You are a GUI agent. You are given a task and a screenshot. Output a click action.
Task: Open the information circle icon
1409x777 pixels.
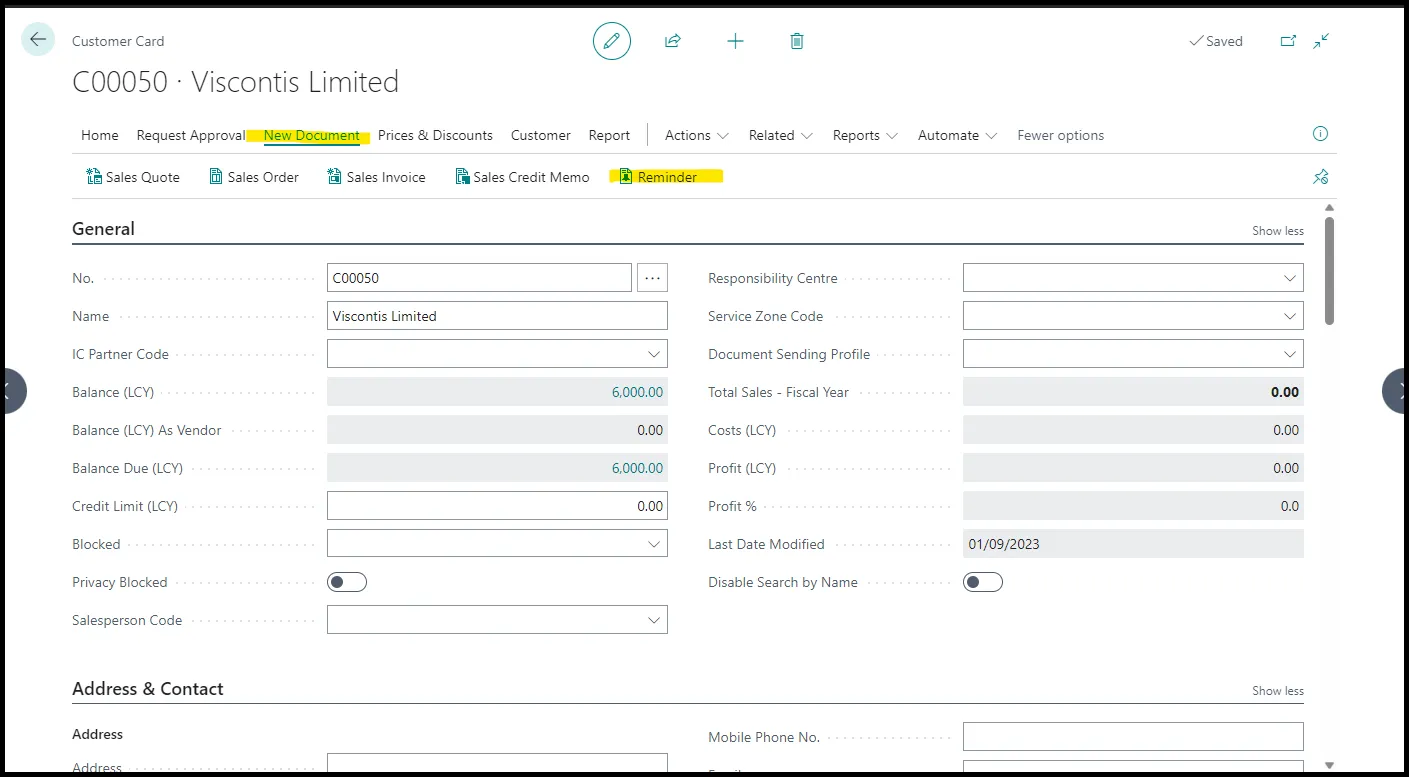1320,134
